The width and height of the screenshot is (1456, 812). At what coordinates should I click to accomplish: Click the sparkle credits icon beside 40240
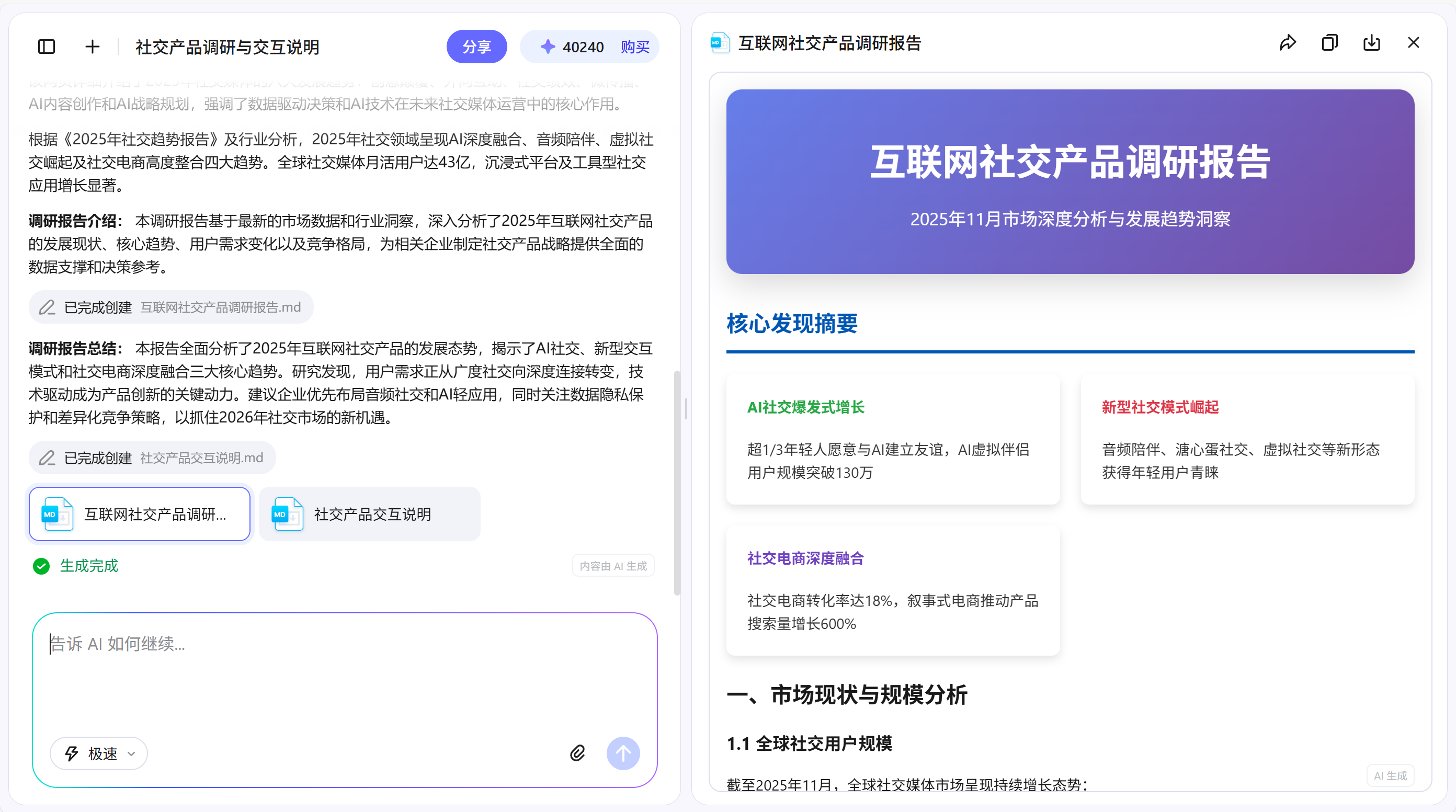(x=548, y=47)
